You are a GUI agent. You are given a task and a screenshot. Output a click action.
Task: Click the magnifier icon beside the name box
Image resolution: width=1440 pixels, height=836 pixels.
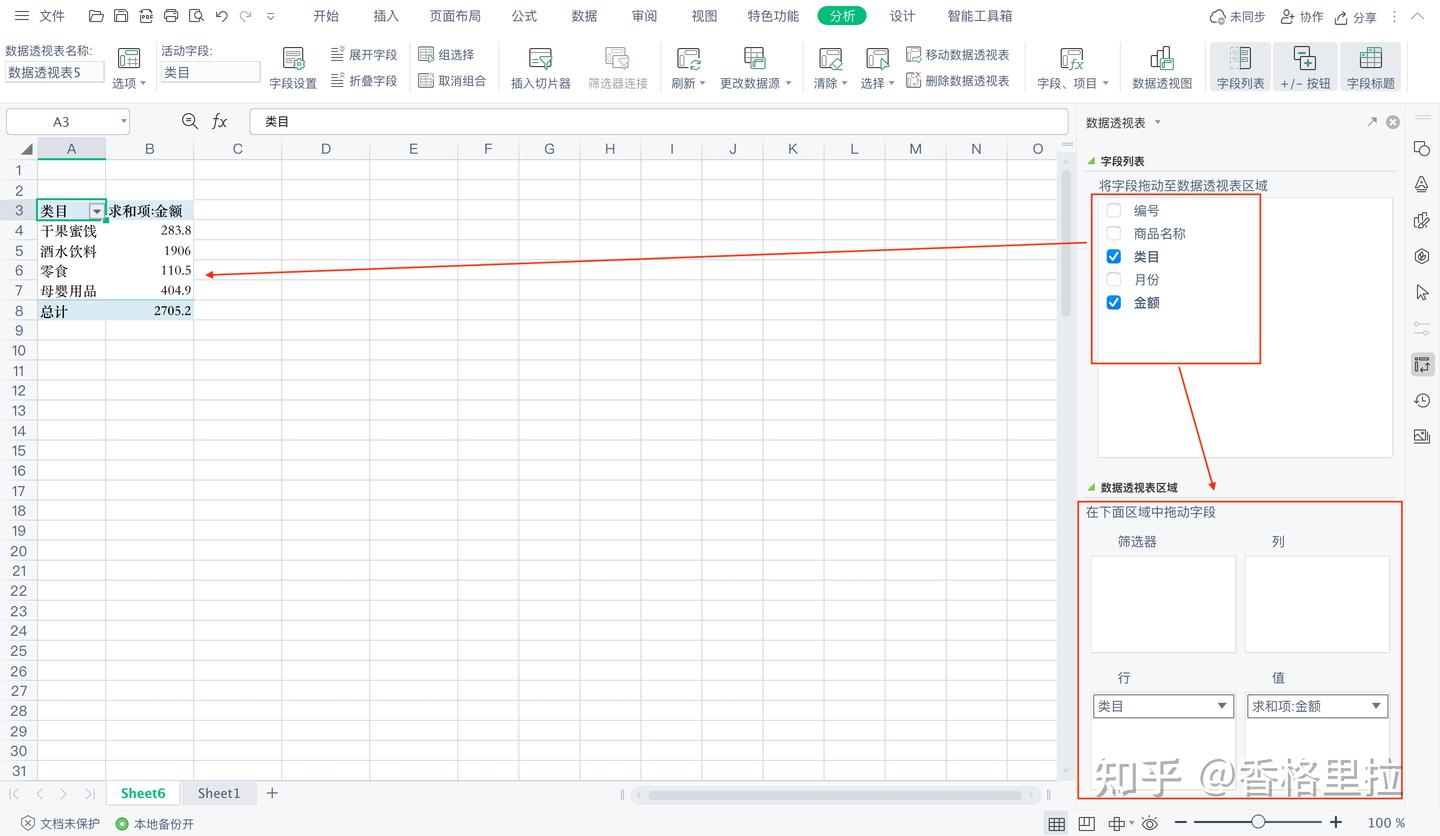pos(190,122)
